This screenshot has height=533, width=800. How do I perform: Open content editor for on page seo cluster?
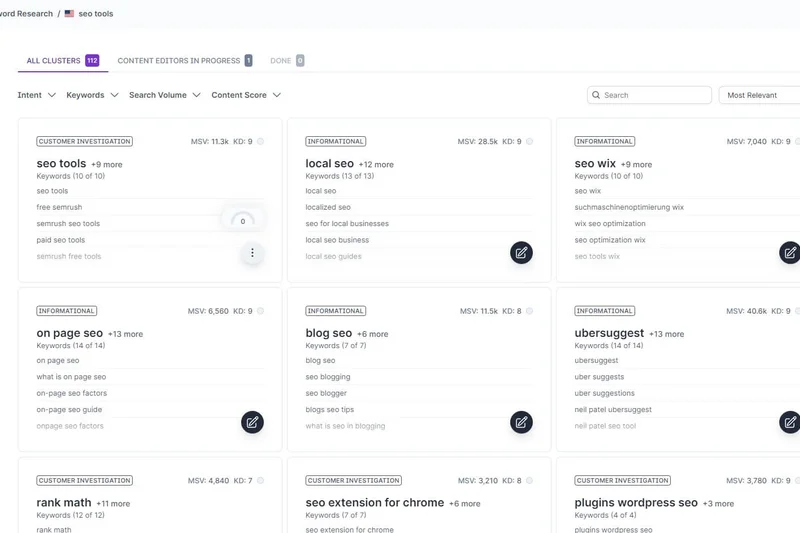tap(252, 422)
